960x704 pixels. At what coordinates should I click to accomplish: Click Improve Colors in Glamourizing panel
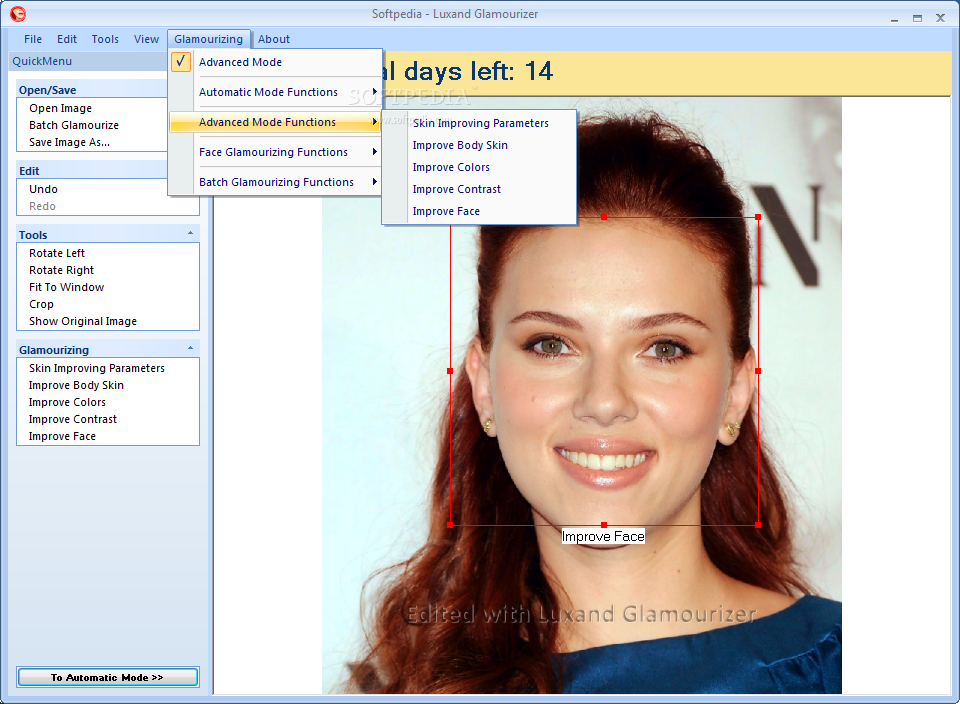(x=67, y=402)
